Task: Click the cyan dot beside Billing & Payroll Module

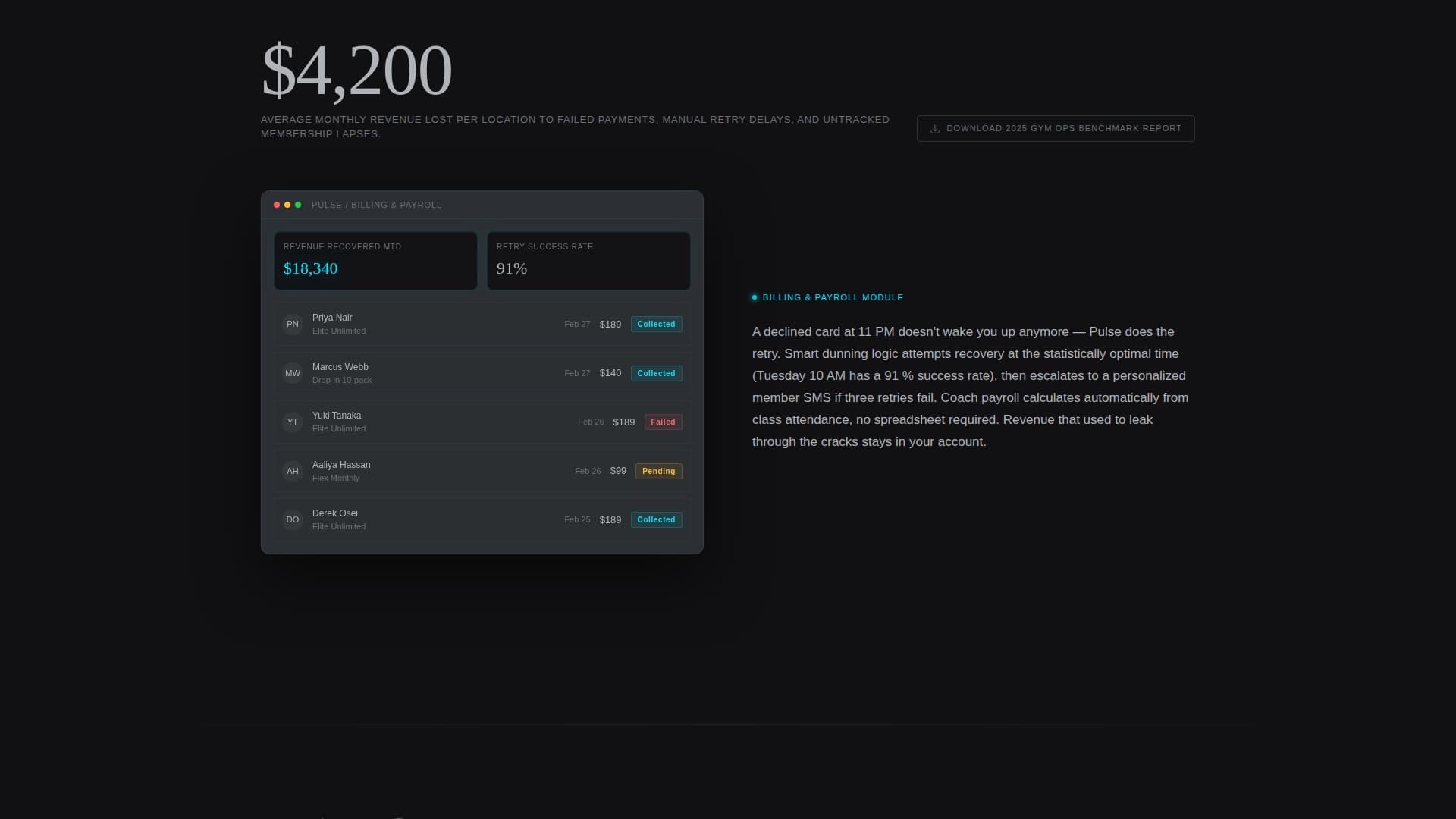Action: click(755, 297)
